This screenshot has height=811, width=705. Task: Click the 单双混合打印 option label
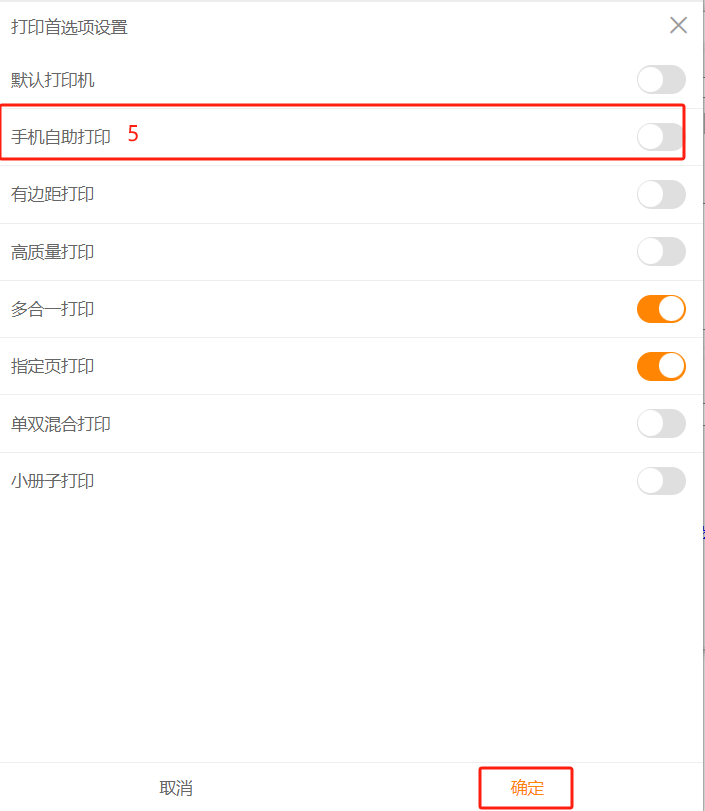(61, 424)
